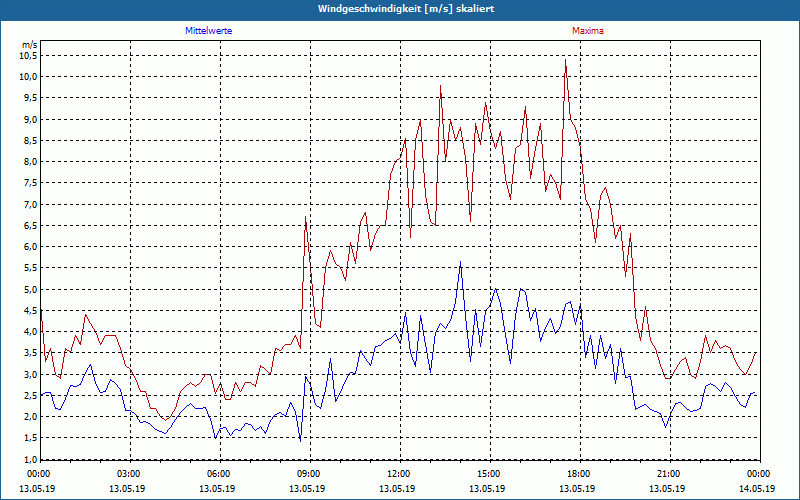Click the y-axis value '9,5'
Viewport: 800px width, 500px height.
tap(31, 97)
